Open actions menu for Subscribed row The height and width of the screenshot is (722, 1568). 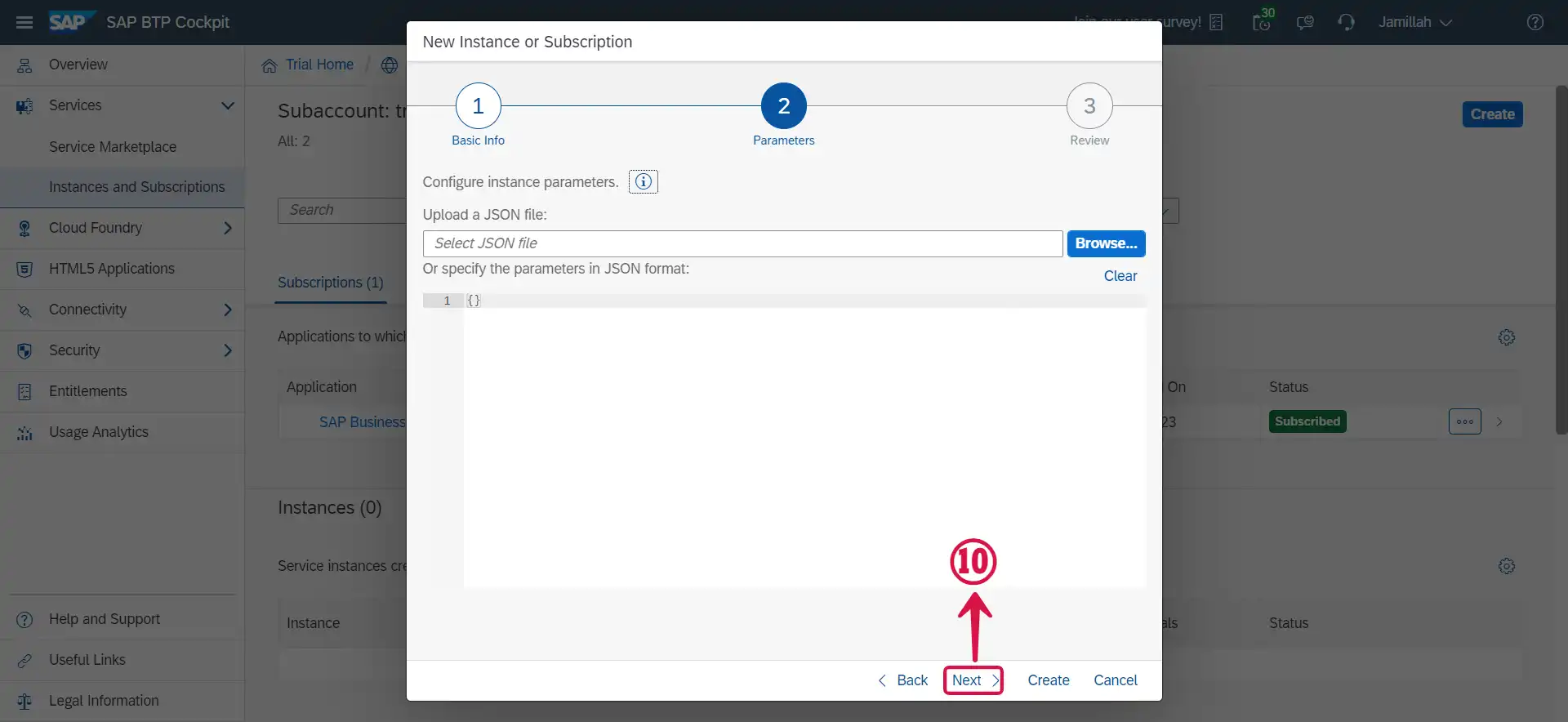pos(1465,421)
